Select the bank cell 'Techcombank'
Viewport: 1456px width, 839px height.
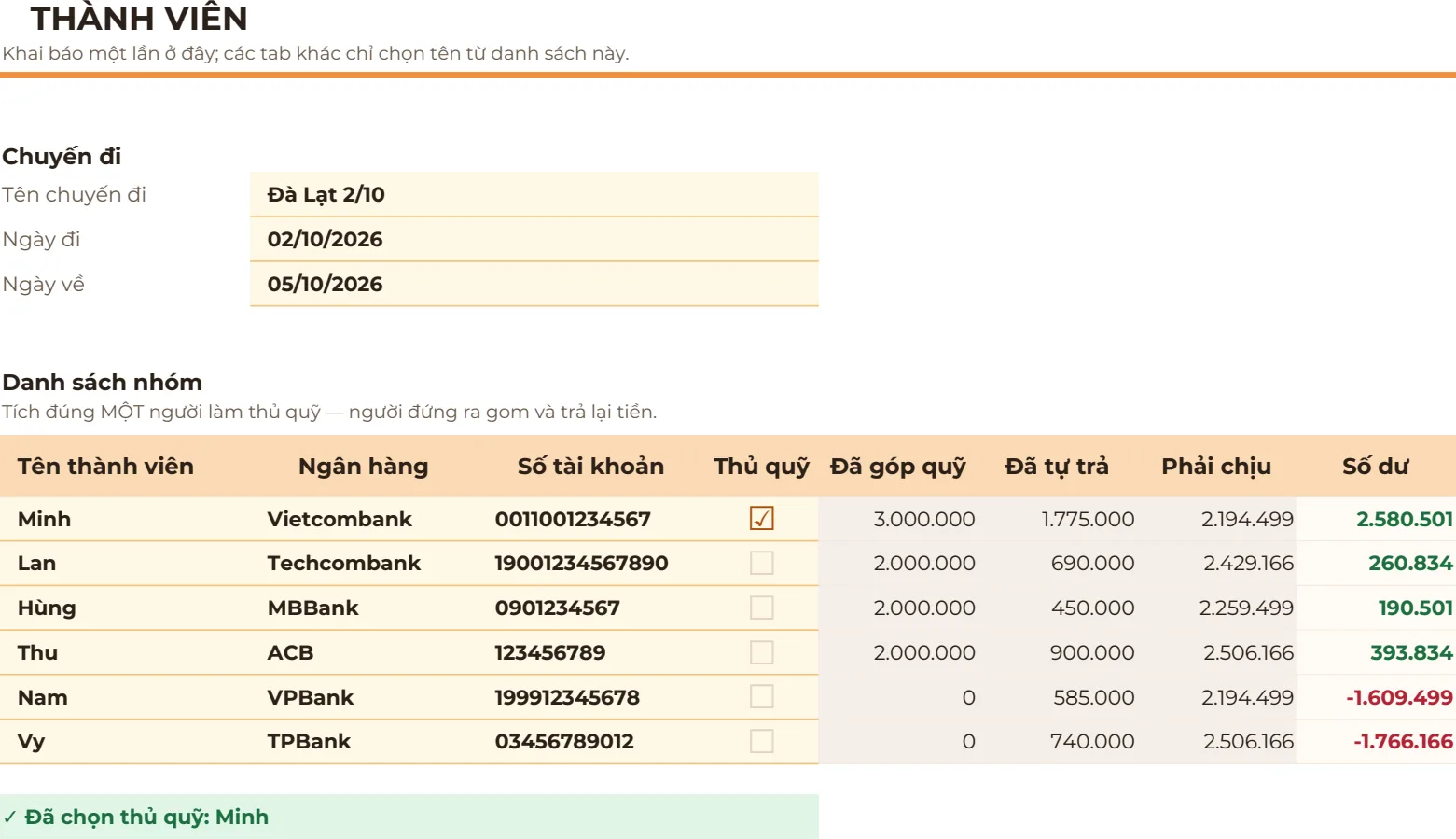[x=364, y=564]
